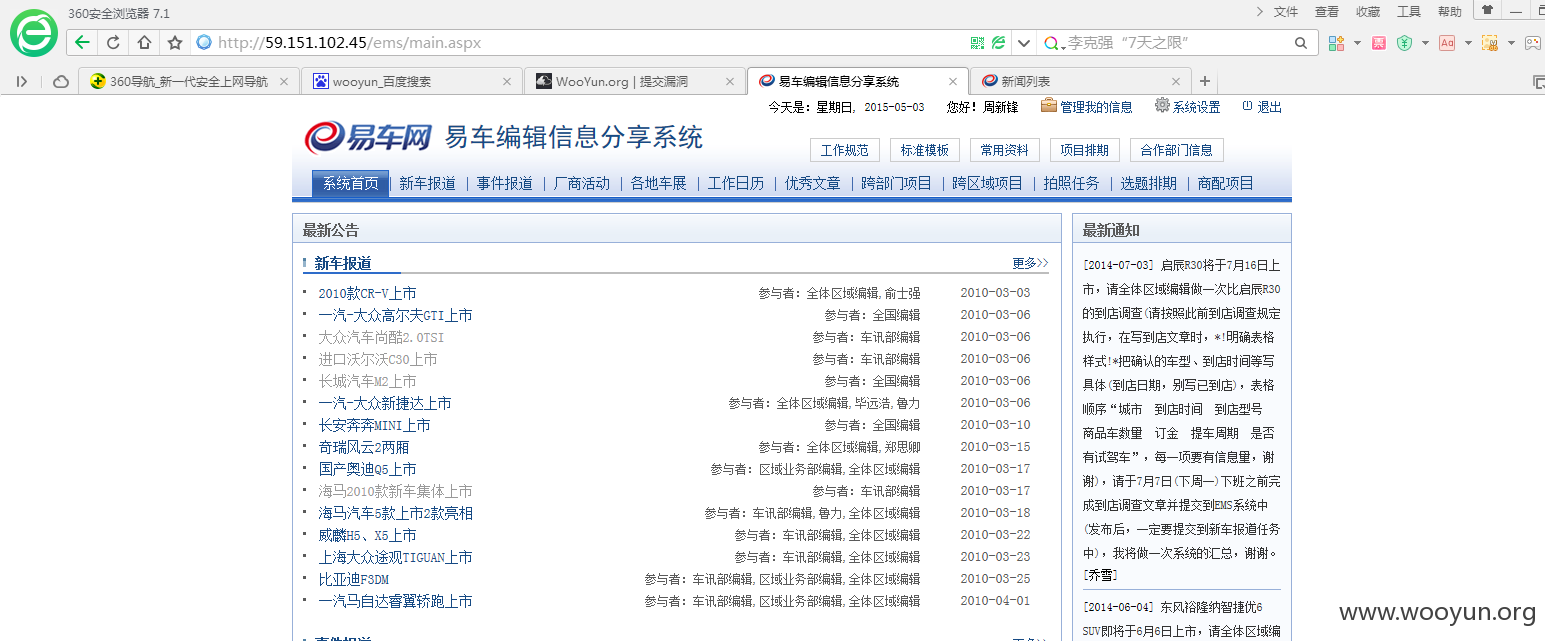
Task: Click the green shield yen icon
Action: [1405, 43]
